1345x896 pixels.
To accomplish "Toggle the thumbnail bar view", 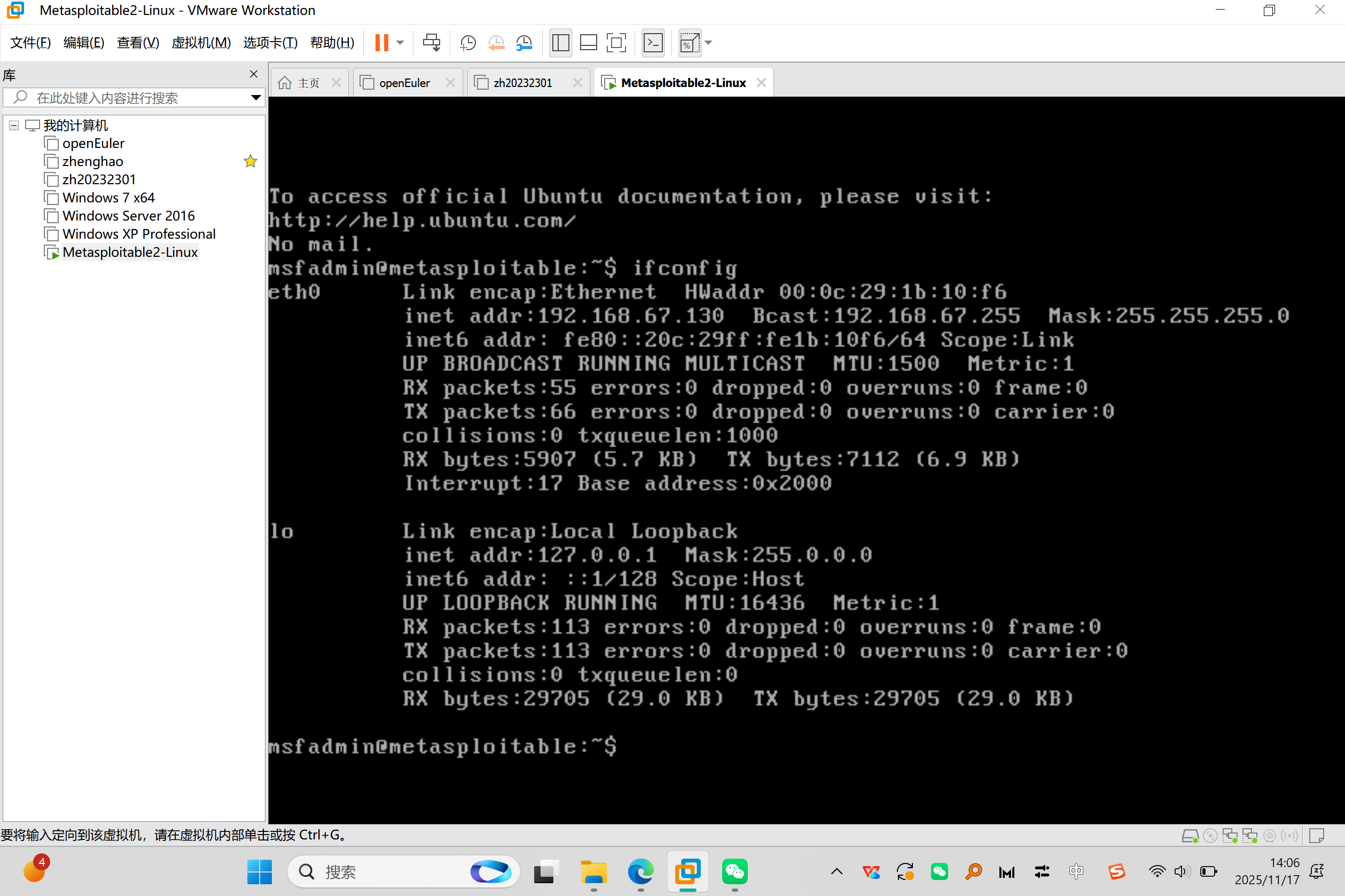I will click(x=588, y=43).
